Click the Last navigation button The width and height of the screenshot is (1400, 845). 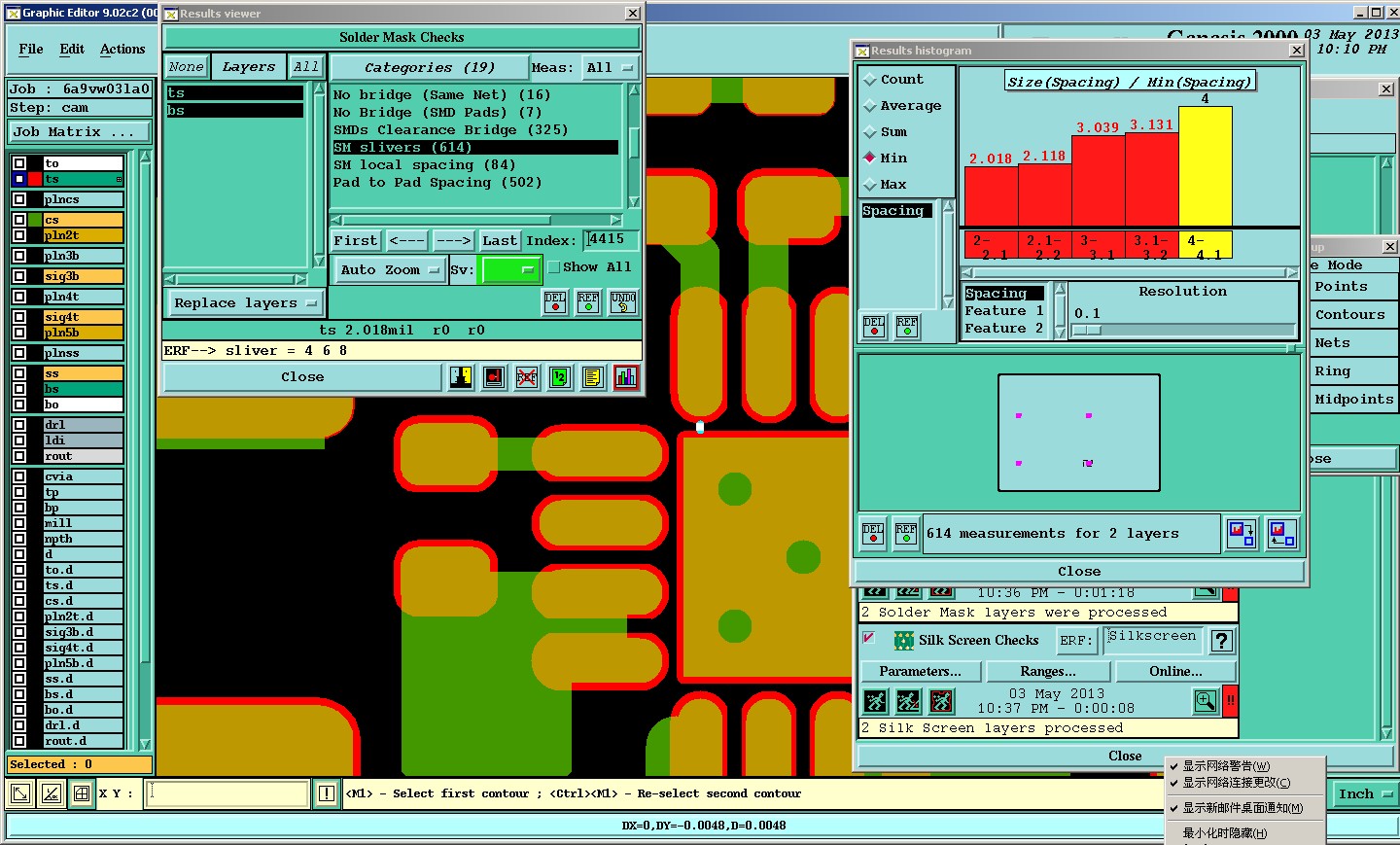(x=500, y=241)
